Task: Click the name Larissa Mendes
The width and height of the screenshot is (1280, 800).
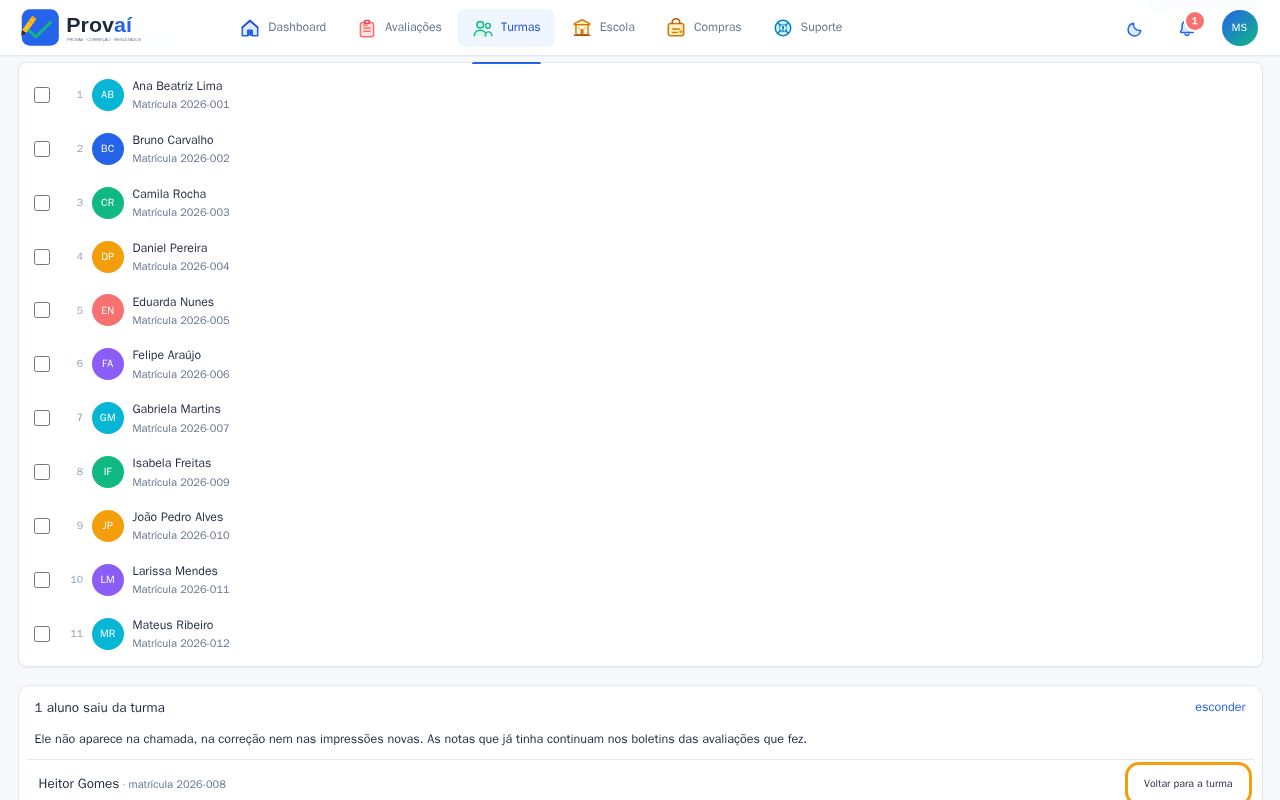Action: [x=175, y=571]
